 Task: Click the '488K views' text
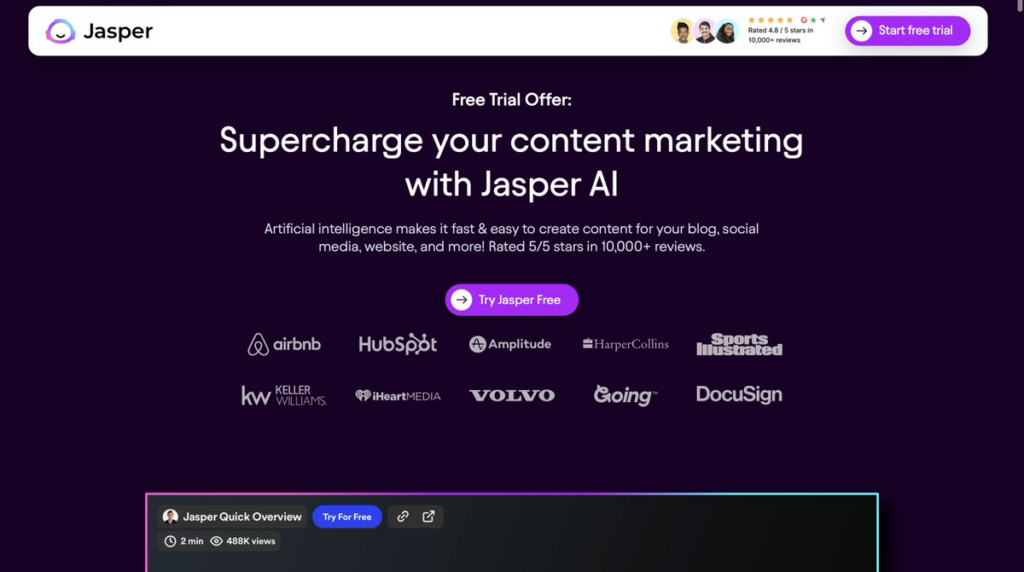click(251, 541)
